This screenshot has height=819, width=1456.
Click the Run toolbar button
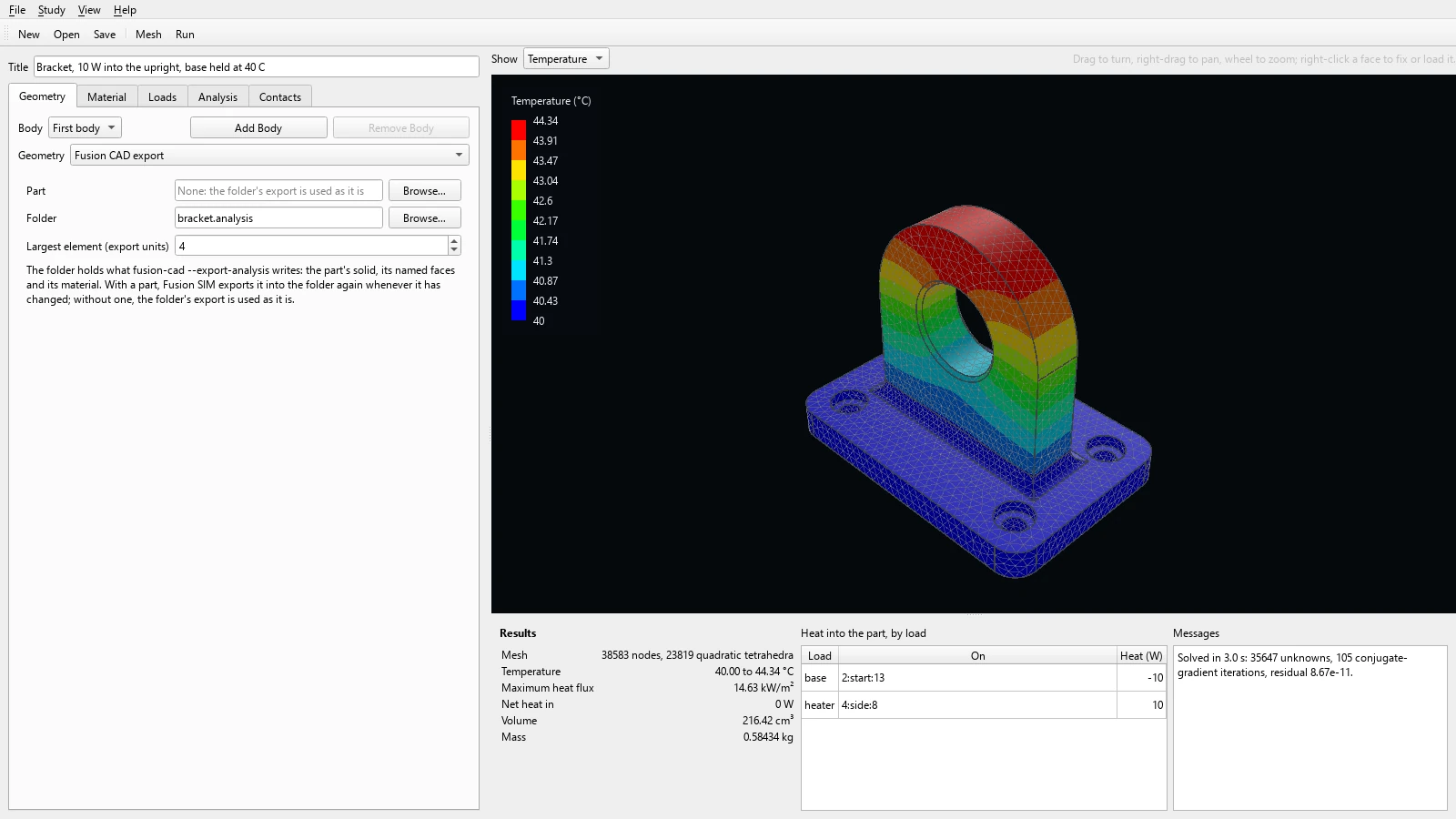(185, 35)
